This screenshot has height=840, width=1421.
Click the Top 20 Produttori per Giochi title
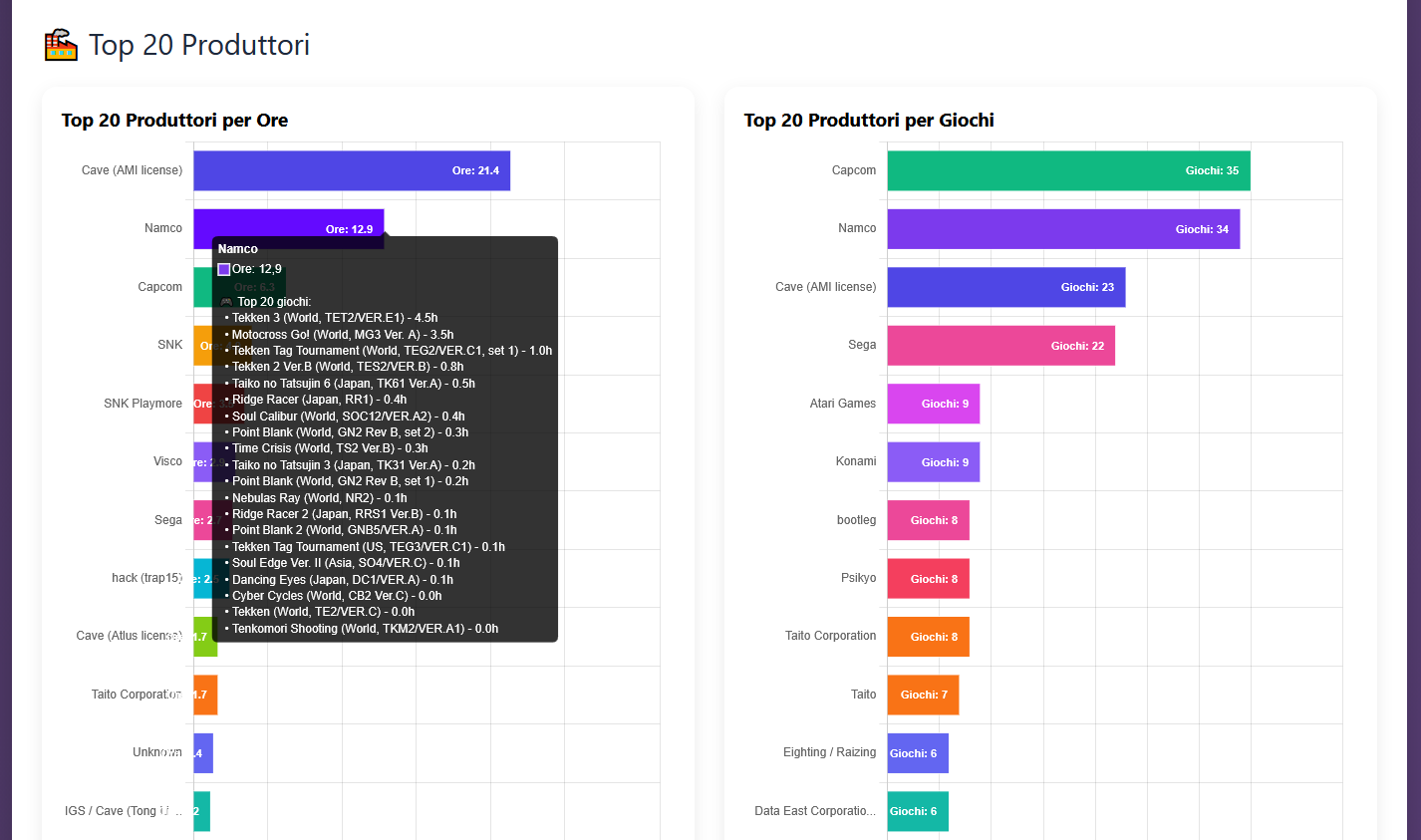(869, 121)
